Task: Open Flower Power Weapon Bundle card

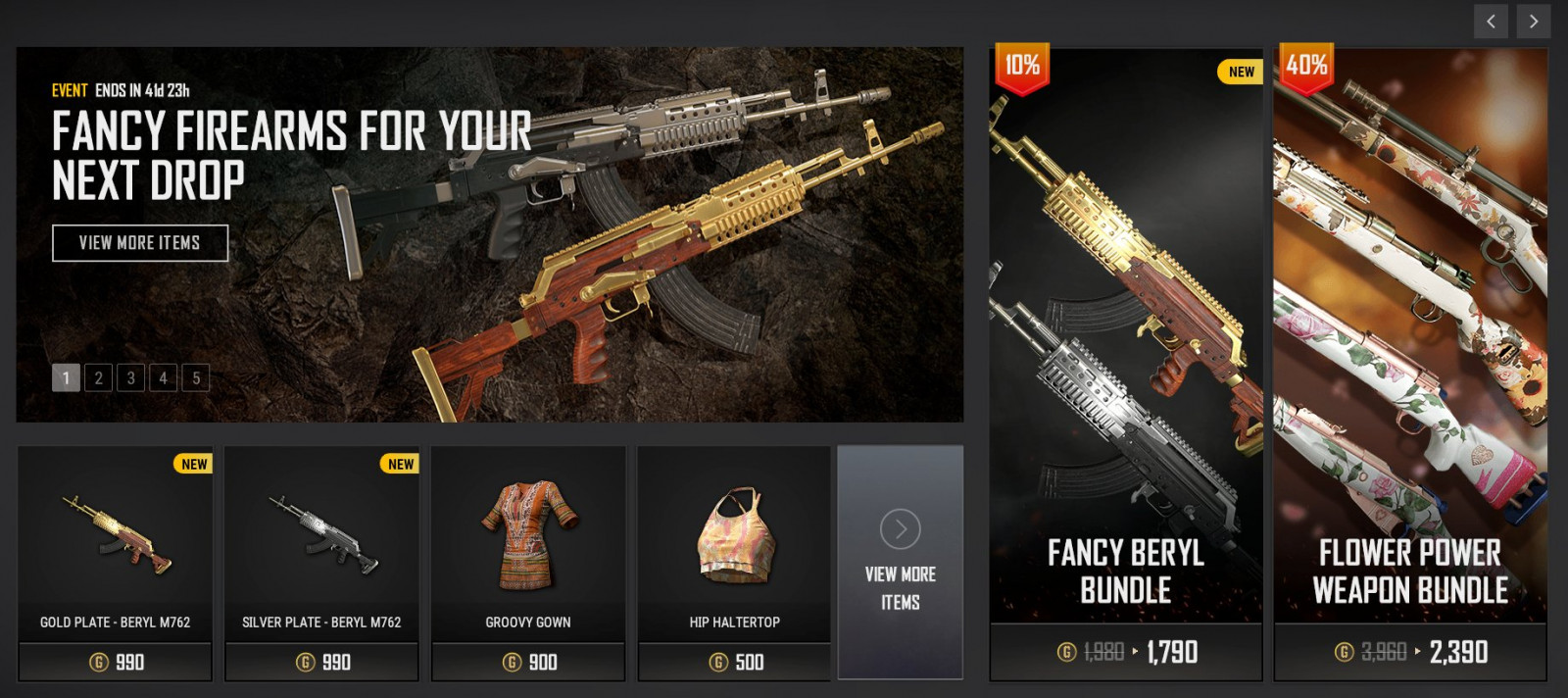Action: tap(1410, 363)
